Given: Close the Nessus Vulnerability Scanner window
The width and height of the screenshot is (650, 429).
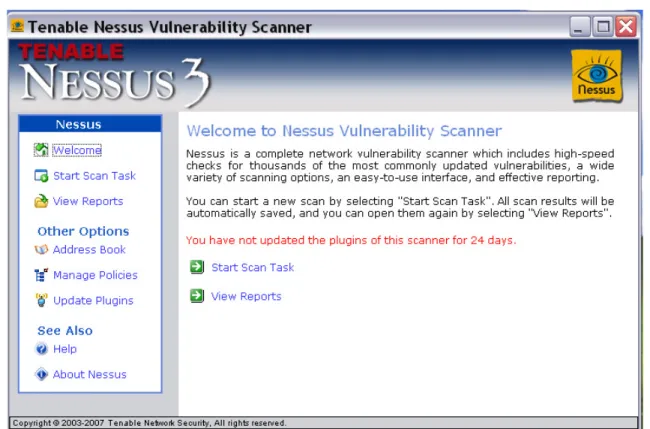Looking at the screenshot, I should [x=626, y=27].
